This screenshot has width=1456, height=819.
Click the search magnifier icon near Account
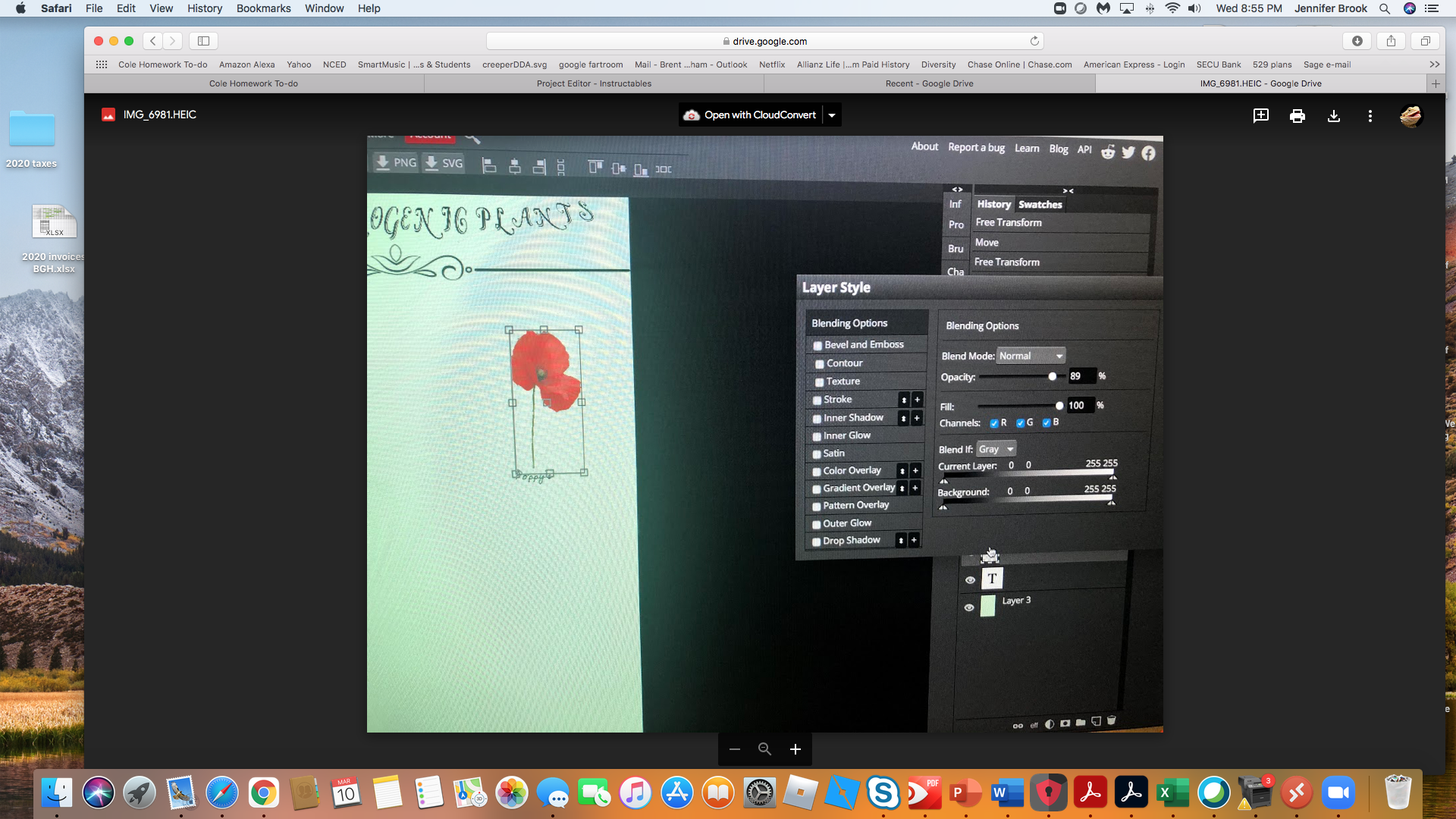[472, 139]
